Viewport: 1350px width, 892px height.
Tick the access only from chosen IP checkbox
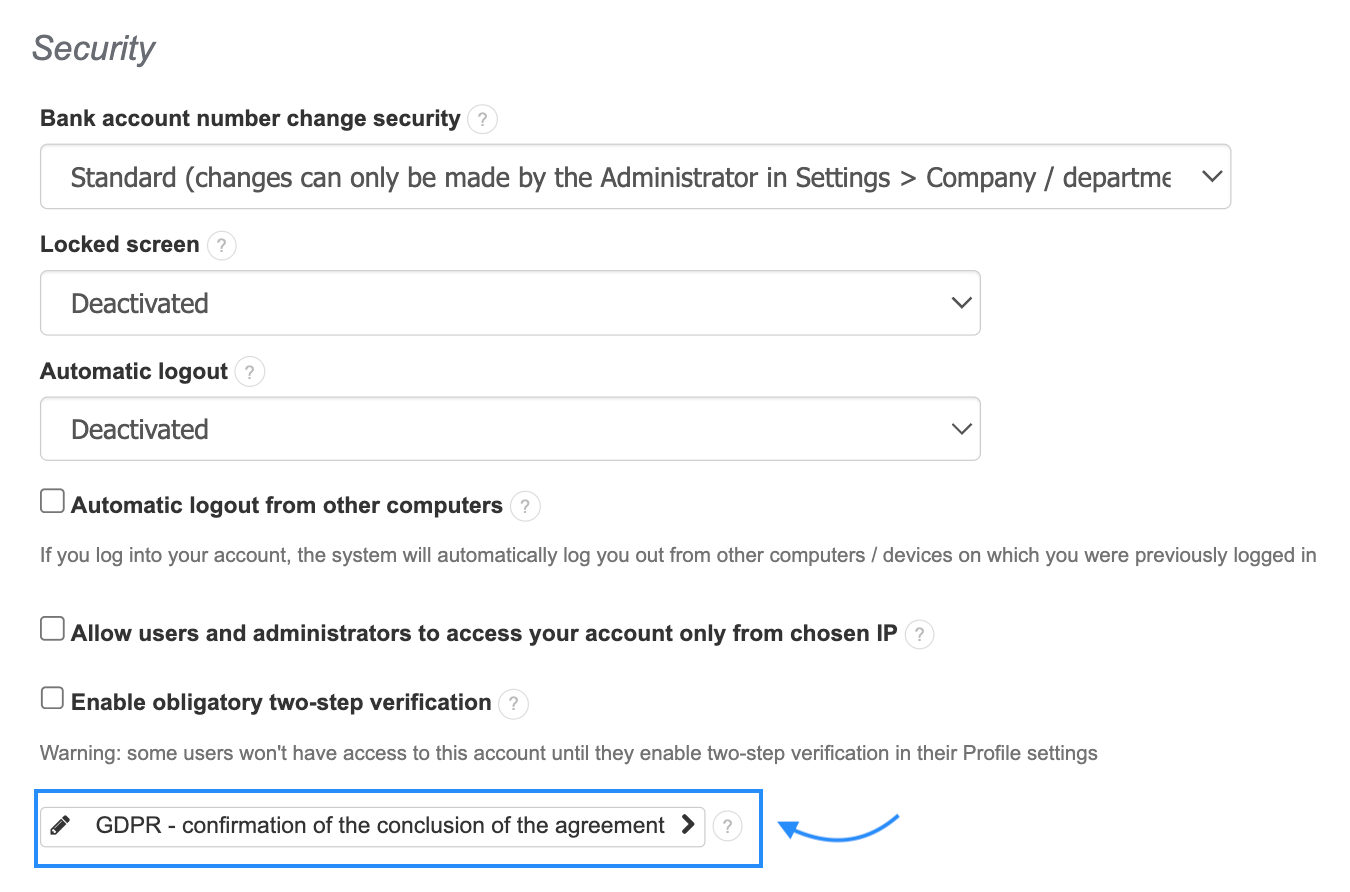[52, 630]
